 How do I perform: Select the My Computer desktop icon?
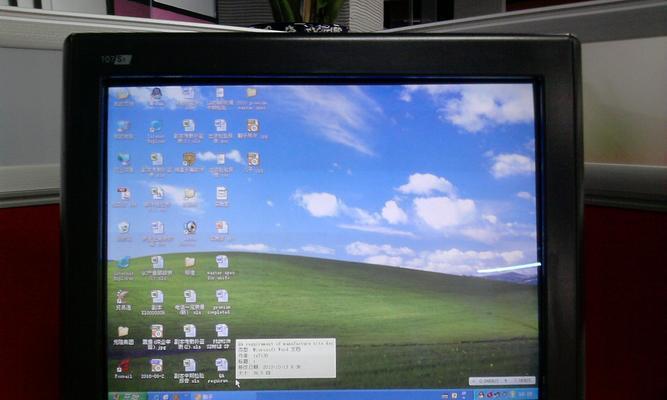click(x=123, y=130)
